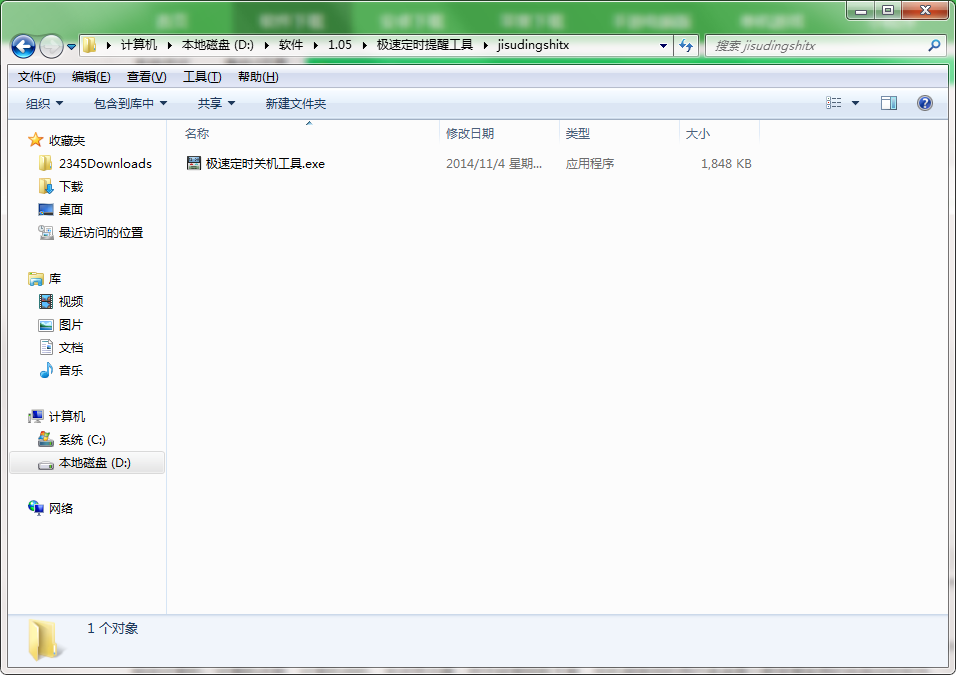Open the 组织 dropdown menu
The width and height of the screenshot is (956, 675).
44,103
